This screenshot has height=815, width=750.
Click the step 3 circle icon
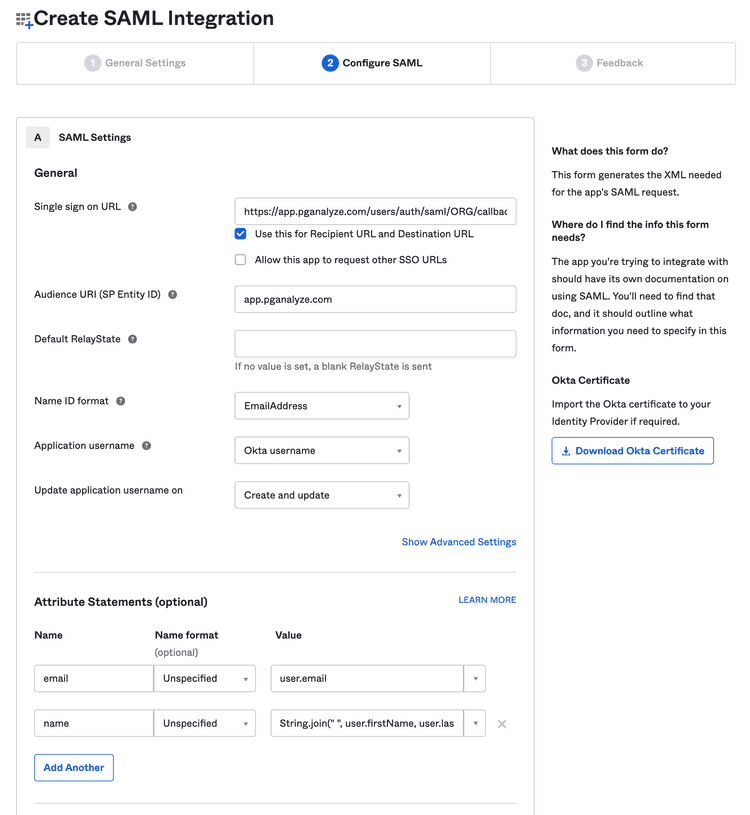pyautogui.click(x=584, y=63)
